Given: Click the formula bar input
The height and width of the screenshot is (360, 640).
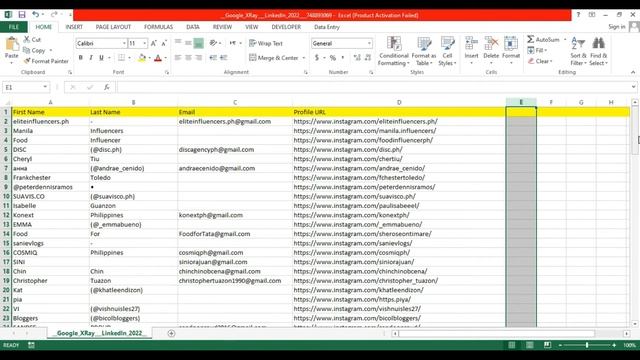Looking at the screenshot, I should 373,87.
